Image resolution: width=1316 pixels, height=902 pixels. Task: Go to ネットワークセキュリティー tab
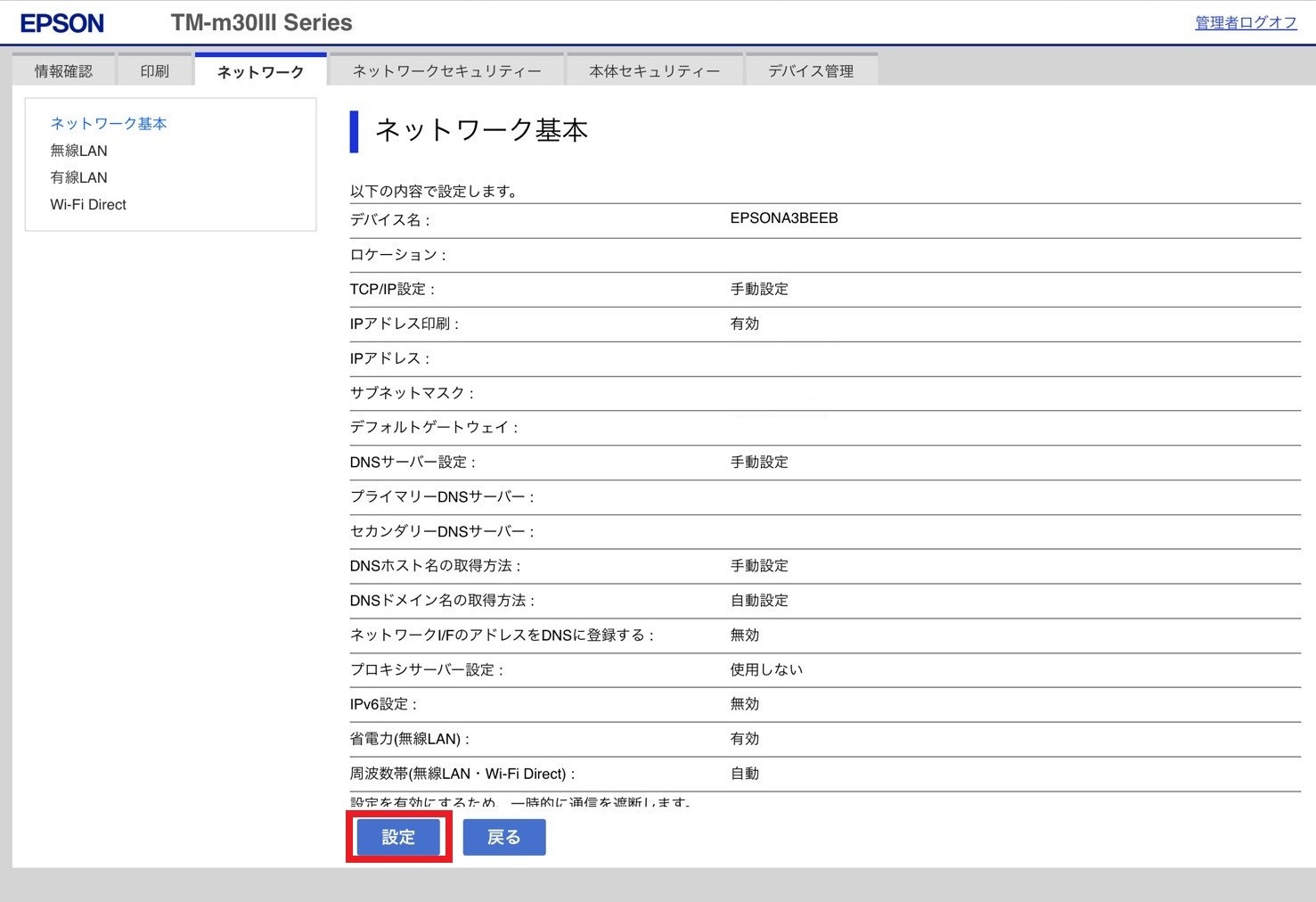tap(446, 71)
